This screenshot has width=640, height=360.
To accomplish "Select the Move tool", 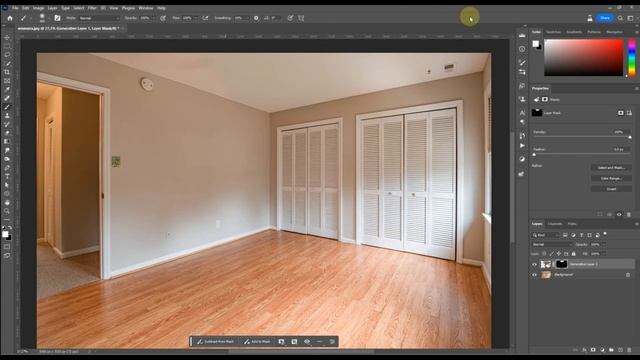I will (7, 38).
